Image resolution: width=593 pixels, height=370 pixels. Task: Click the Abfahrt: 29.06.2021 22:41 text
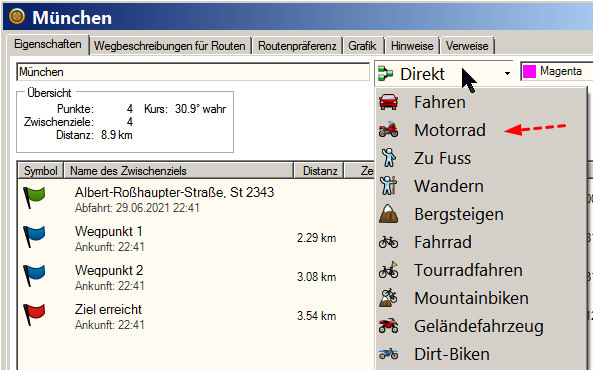coord(137,208)
